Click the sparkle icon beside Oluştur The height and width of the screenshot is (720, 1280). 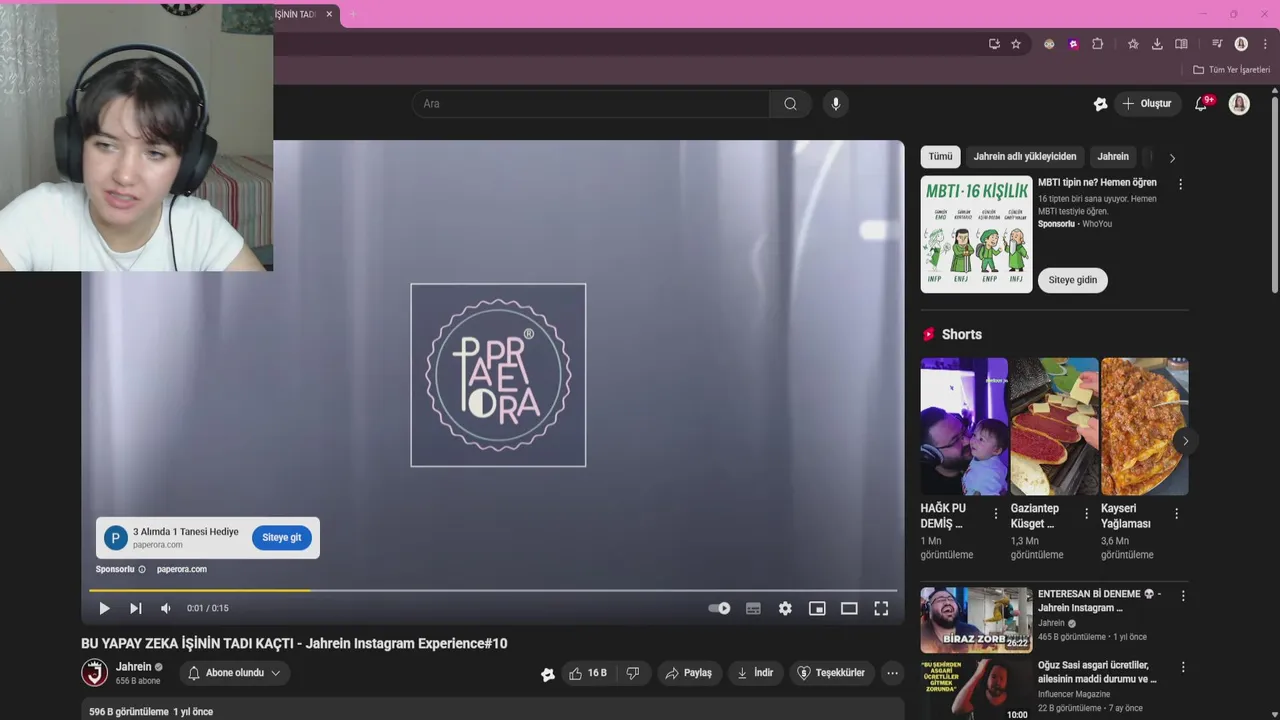1100,104
